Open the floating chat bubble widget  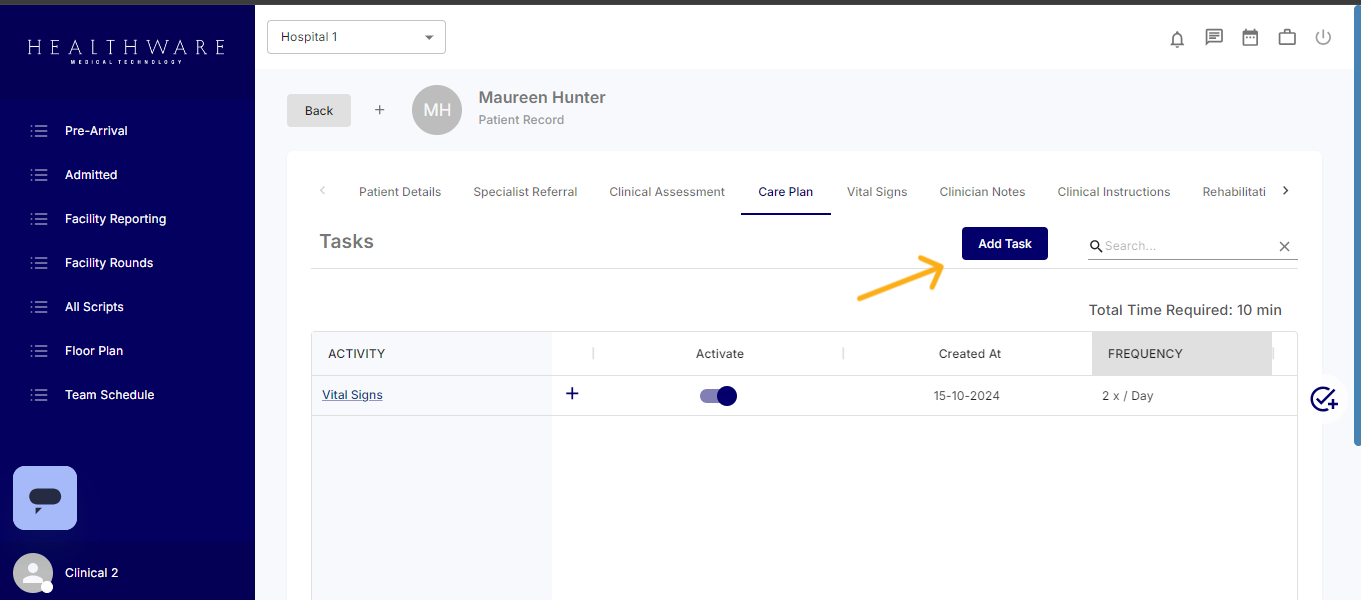pyautogui.click(x=45, y=498)
